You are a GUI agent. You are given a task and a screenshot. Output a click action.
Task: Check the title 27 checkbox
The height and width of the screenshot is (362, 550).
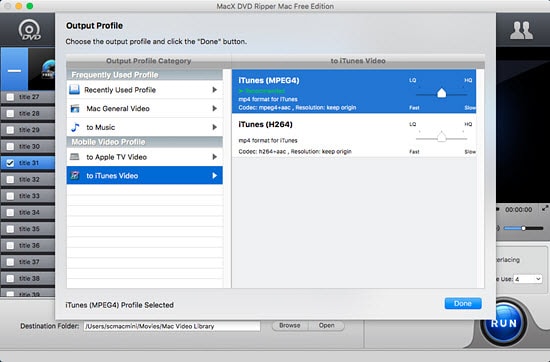(x=11, y=97)
